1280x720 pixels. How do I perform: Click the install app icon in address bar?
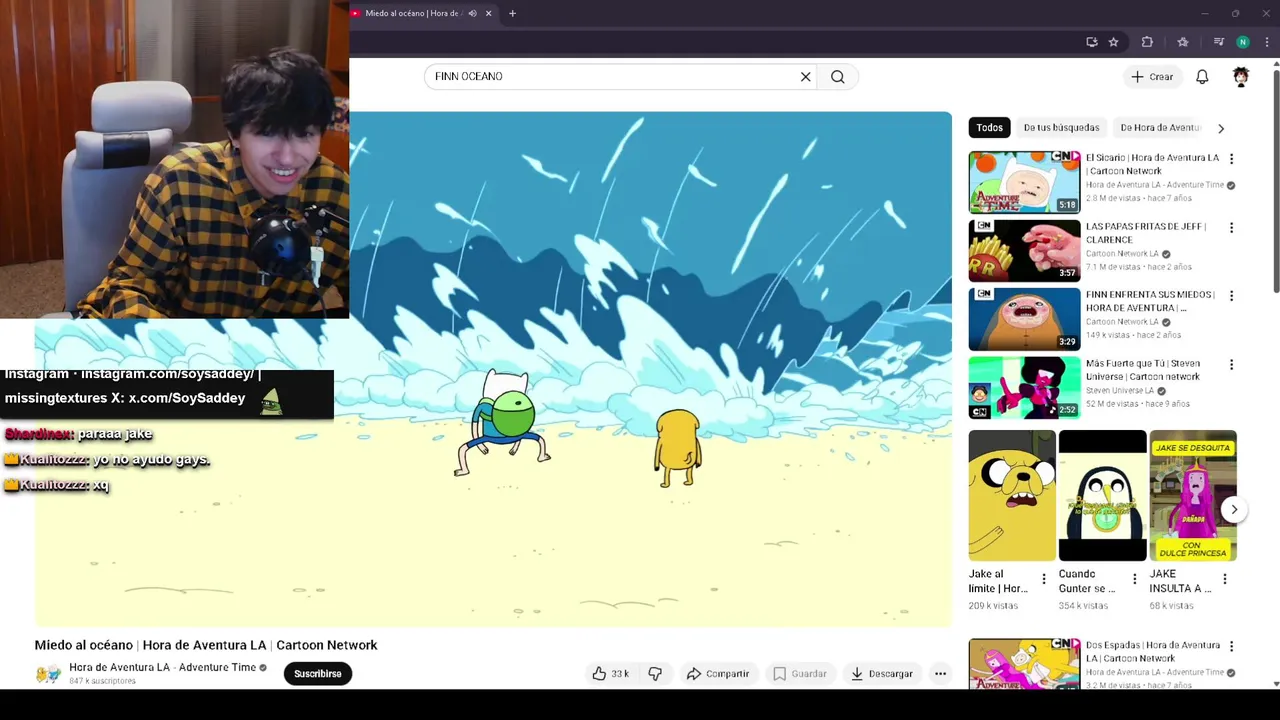[x=1092, y=42]
